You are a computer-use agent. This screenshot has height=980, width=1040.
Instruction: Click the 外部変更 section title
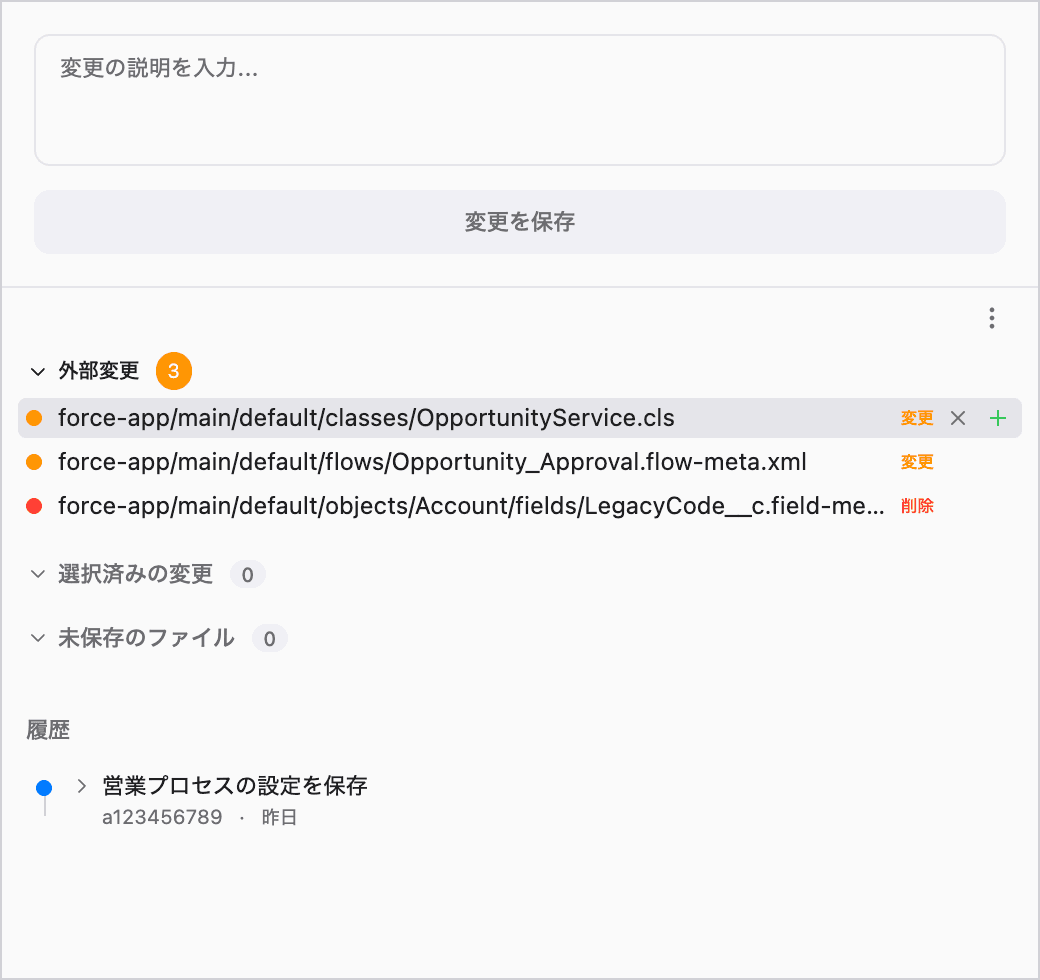(x=99, y=371)
